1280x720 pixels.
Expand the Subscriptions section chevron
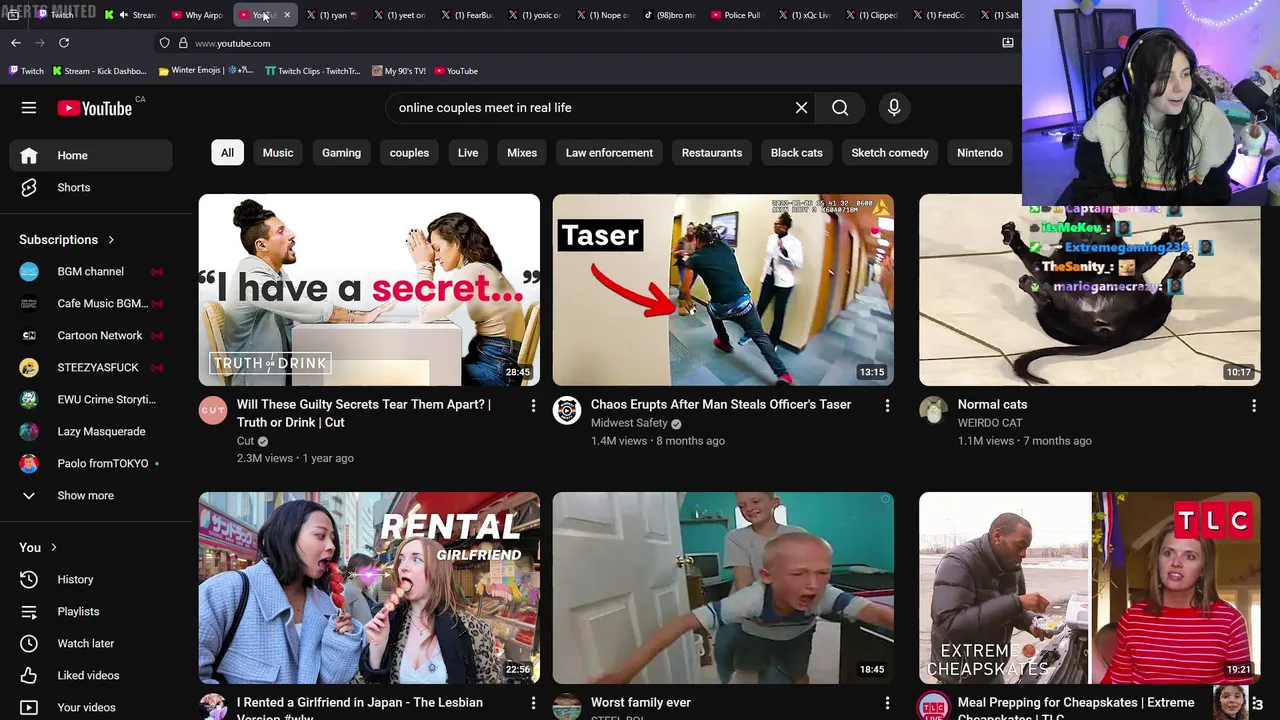tap(111, 240)
